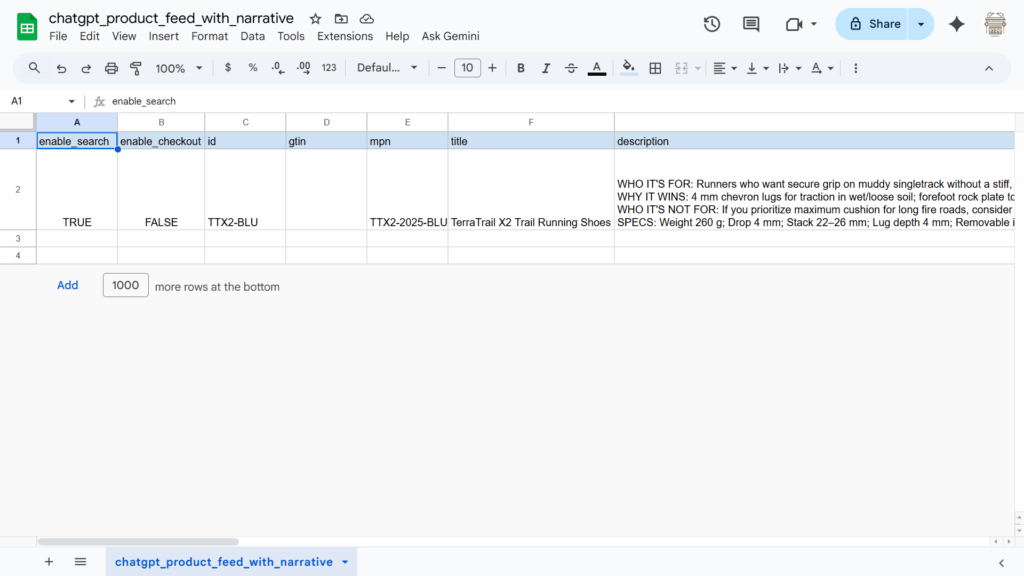This screenshot has height=576, width=1024.
Task: Collapse the toolbar with the chevron
Action: pyautogui.click(x=989, y=68)
